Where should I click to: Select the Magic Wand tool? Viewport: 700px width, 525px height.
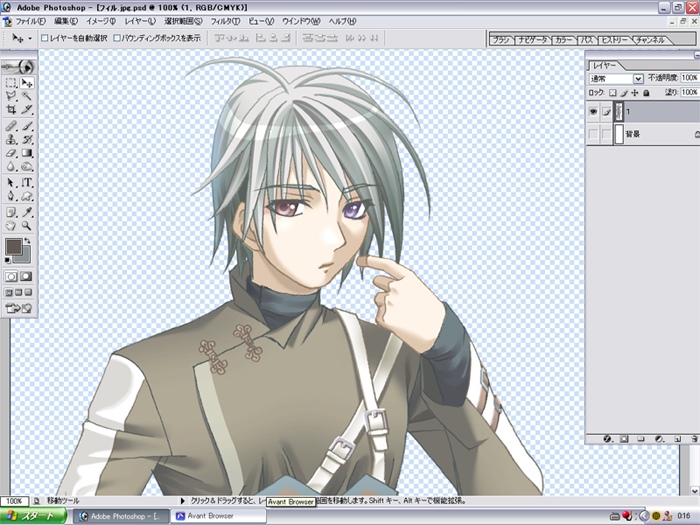pyautogui.click(x=27, y=96)
